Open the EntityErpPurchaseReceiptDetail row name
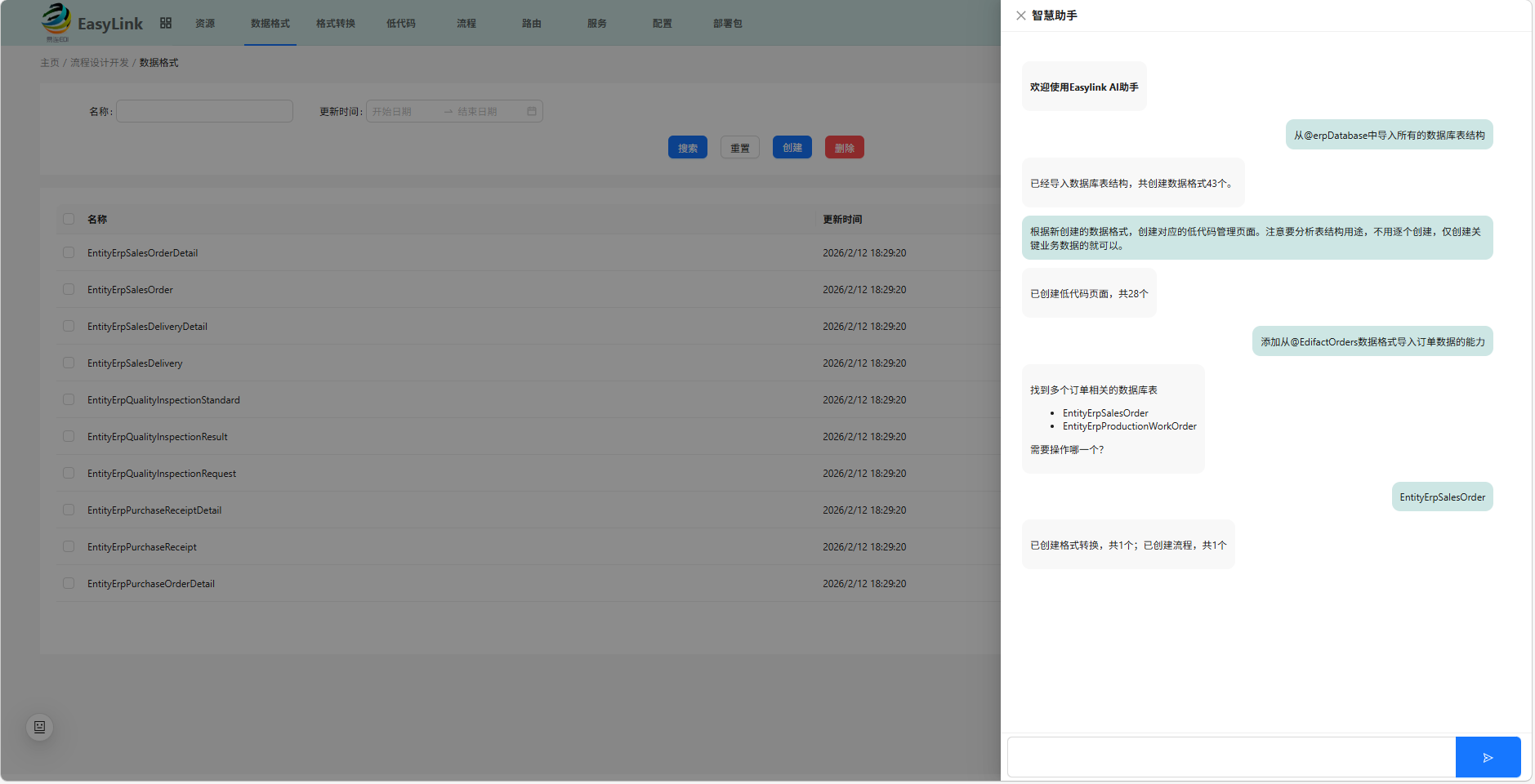This screenshot has height=784, width=1535. coord(154,510)
